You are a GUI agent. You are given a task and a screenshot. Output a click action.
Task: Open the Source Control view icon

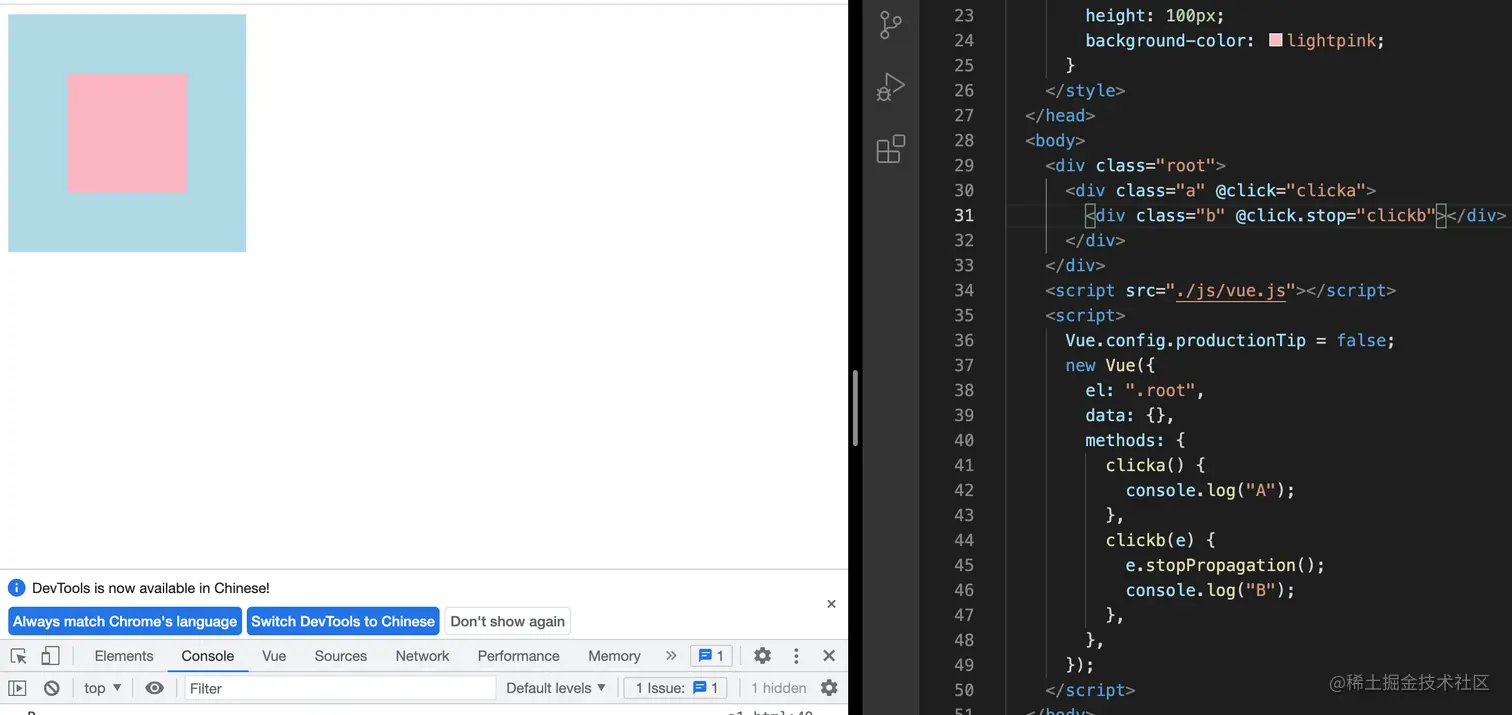coord(890,25)
